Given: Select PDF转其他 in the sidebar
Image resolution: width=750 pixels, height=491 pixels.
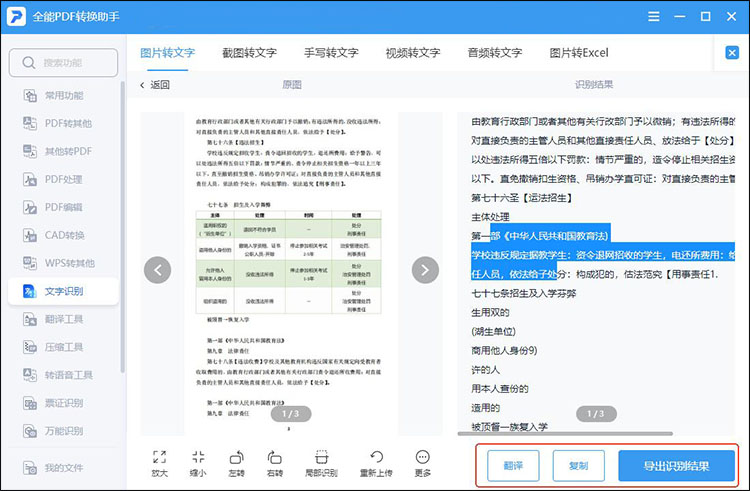Looking at the screenshot, I should (x=67, y=123).
